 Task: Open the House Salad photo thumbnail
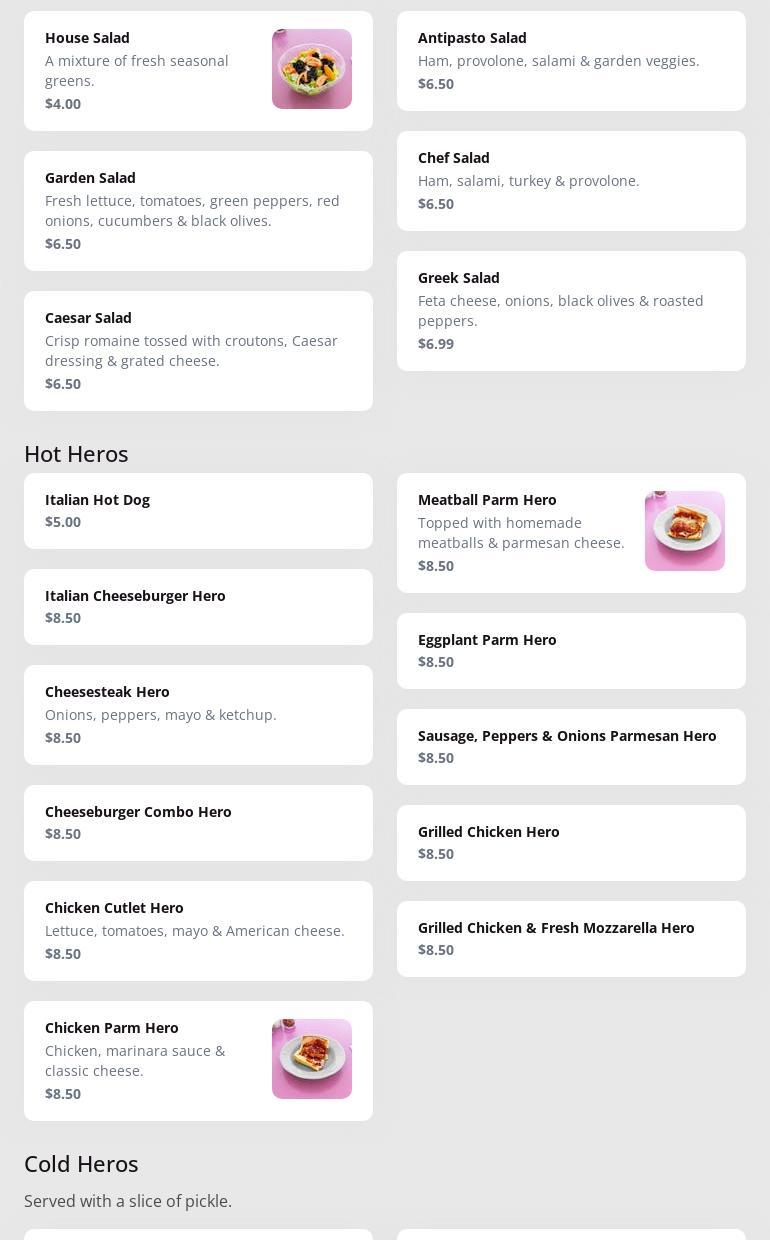pyautogui.click(x=311, y=69)
